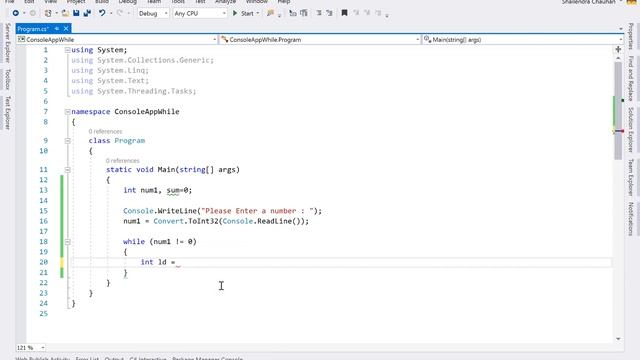Image resolution: width=640 pixels, height=360 pixels.
Task: Open the Team Explorer side tab
Action: (x=631, y=177)
